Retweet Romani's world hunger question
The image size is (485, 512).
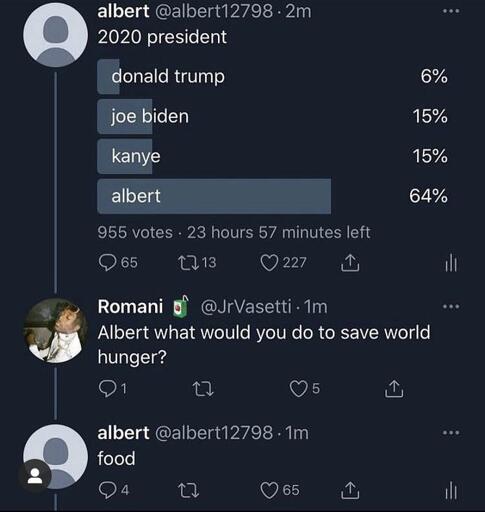pyautogui.click(x=203, y=389)
